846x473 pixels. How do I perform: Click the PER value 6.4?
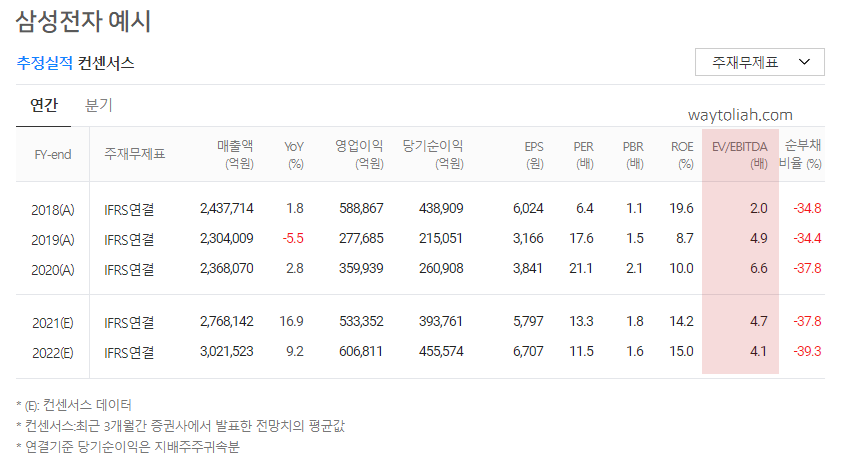[x=585, y=208]
